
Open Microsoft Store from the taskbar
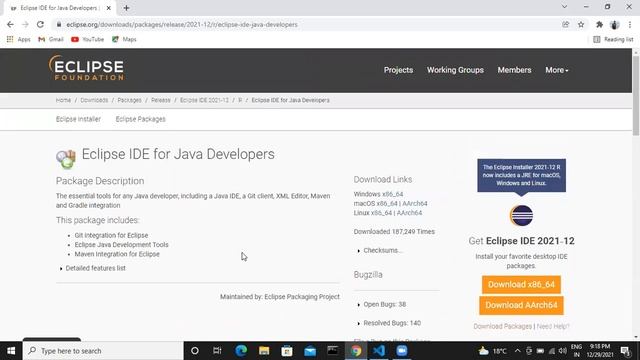[x=287, y=351]
